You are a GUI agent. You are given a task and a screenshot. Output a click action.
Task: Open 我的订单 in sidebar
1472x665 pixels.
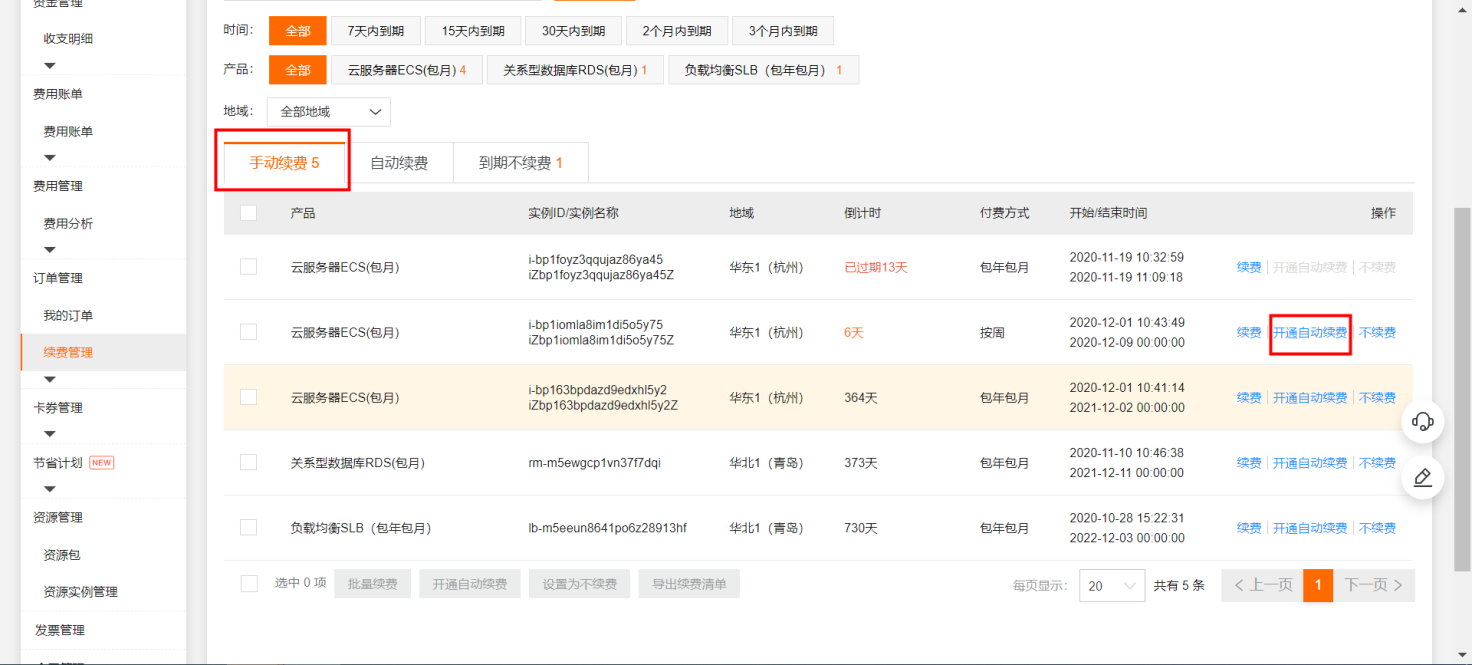(x=68, y=315)
